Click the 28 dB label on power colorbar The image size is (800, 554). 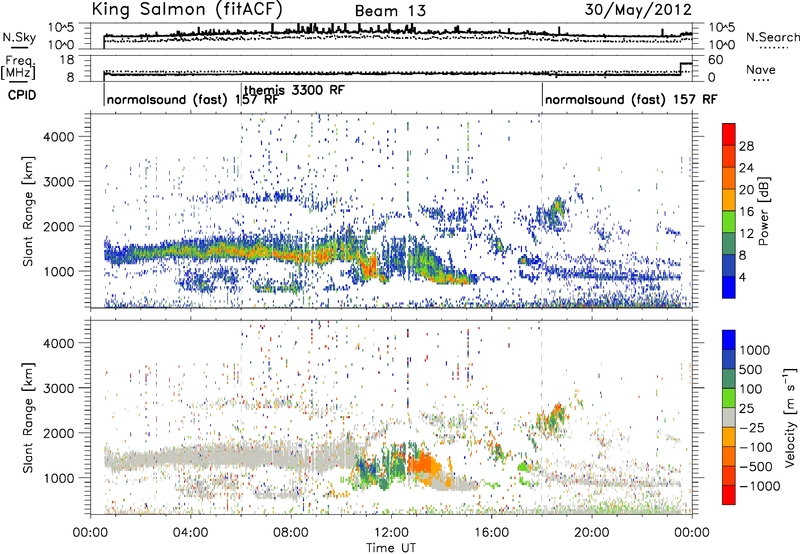coord(746,146)
